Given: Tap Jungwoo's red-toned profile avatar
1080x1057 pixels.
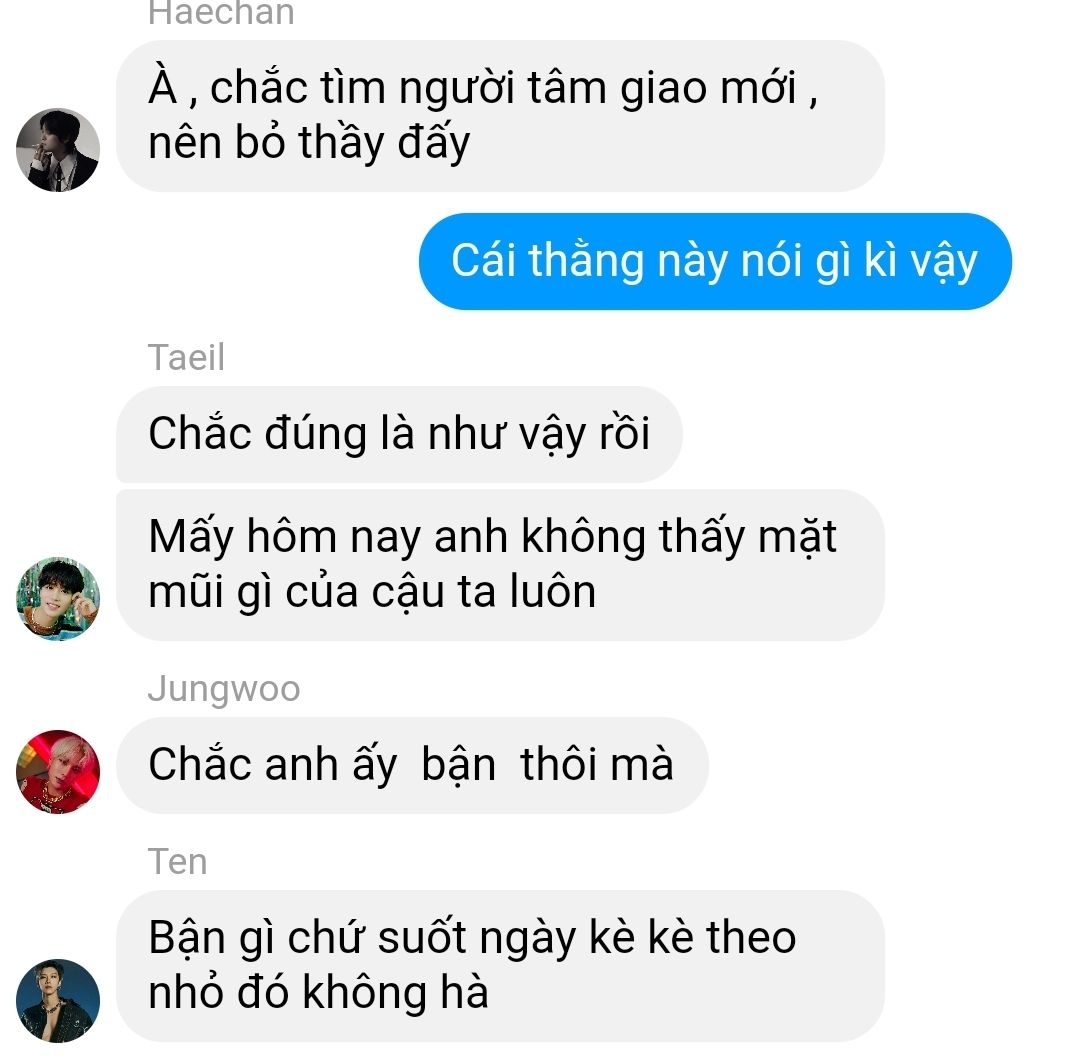Looking at the screenshot, I should point(58,772).
